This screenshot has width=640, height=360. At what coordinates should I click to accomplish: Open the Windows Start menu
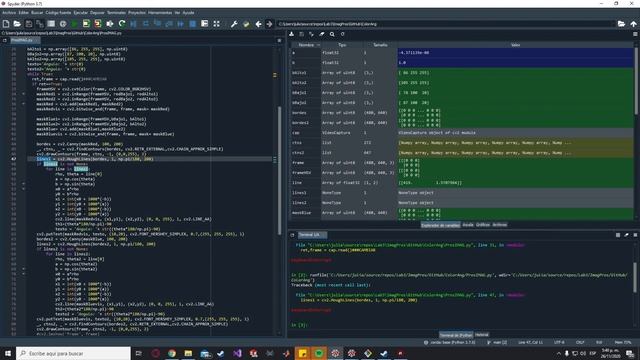(x=8, y=353)
